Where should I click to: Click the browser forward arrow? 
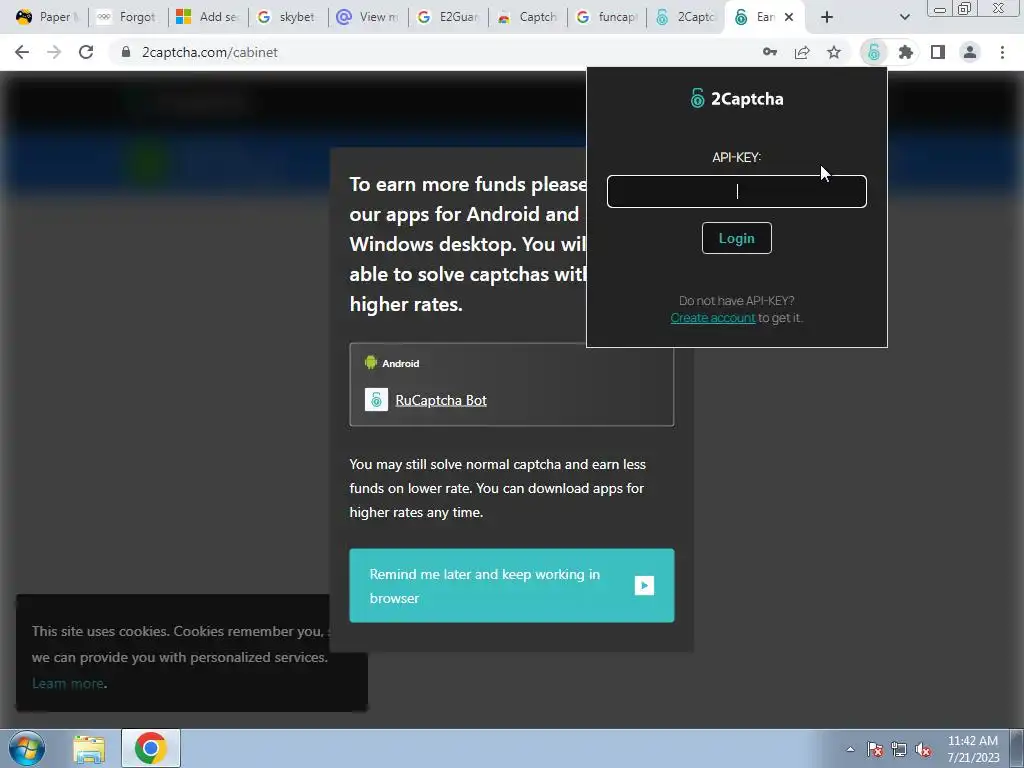click(x=54, y=52)
